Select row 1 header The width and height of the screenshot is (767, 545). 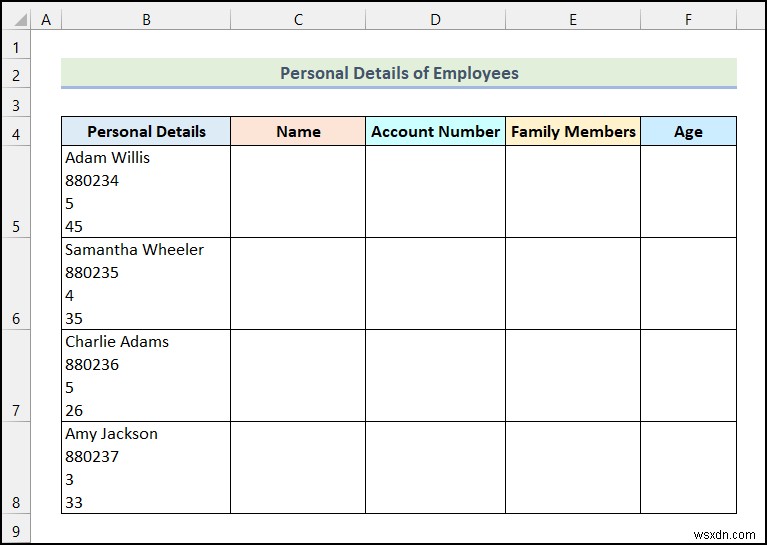[x=16, y=47]
